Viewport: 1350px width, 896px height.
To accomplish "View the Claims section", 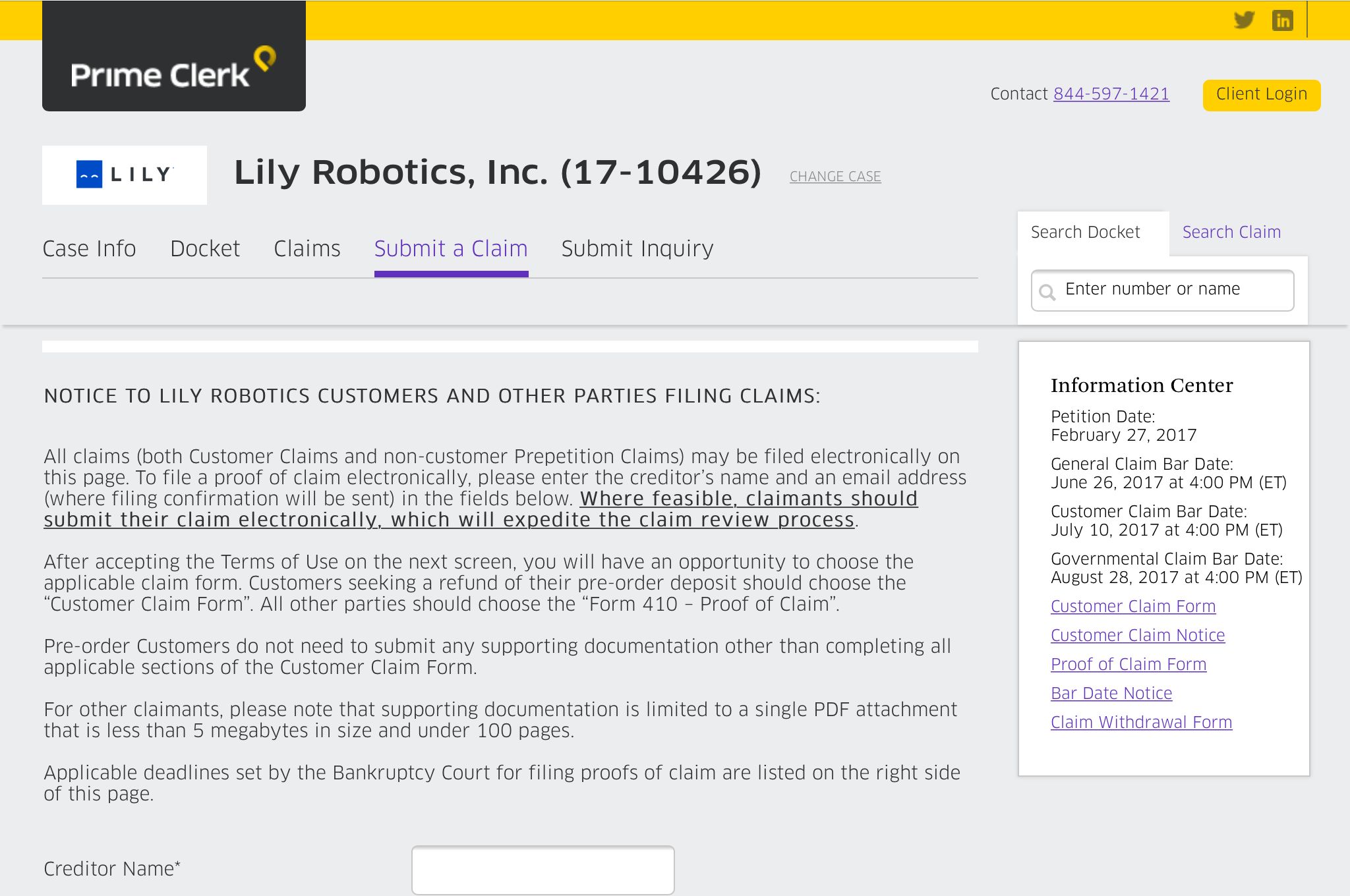I will (x=307, y=248).
